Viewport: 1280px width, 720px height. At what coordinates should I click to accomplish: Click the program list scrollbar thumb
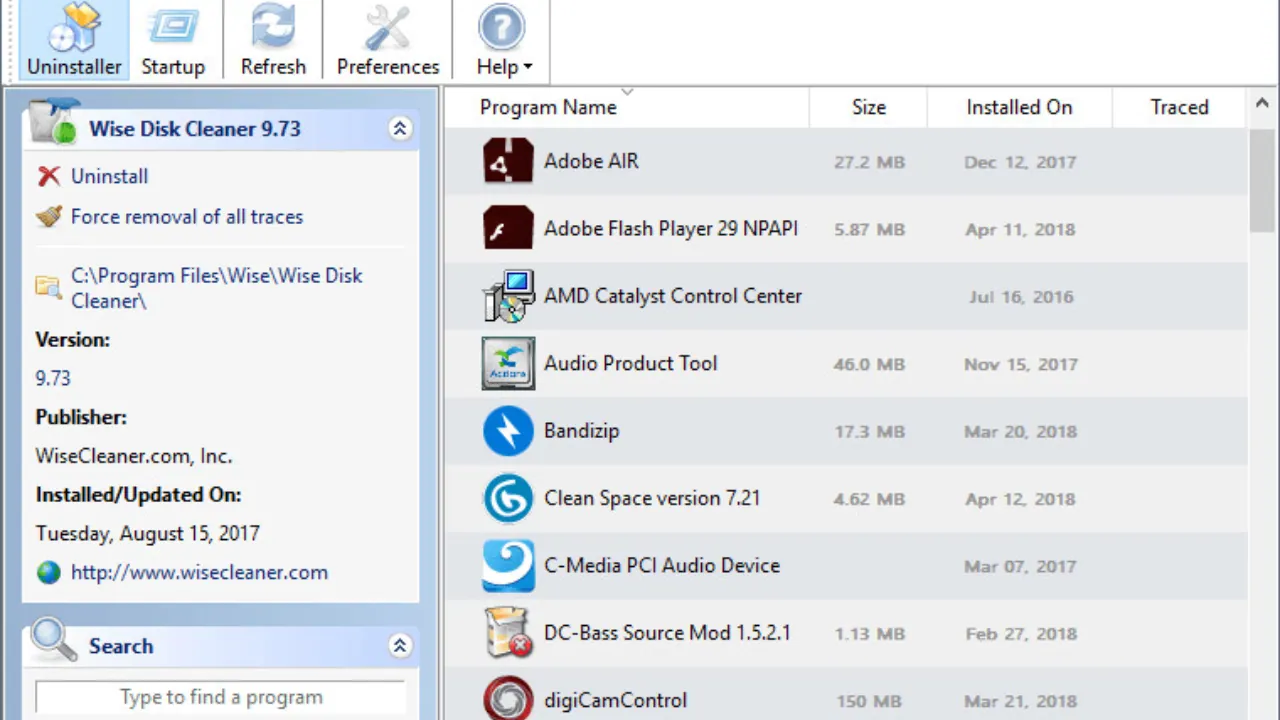1262,180
